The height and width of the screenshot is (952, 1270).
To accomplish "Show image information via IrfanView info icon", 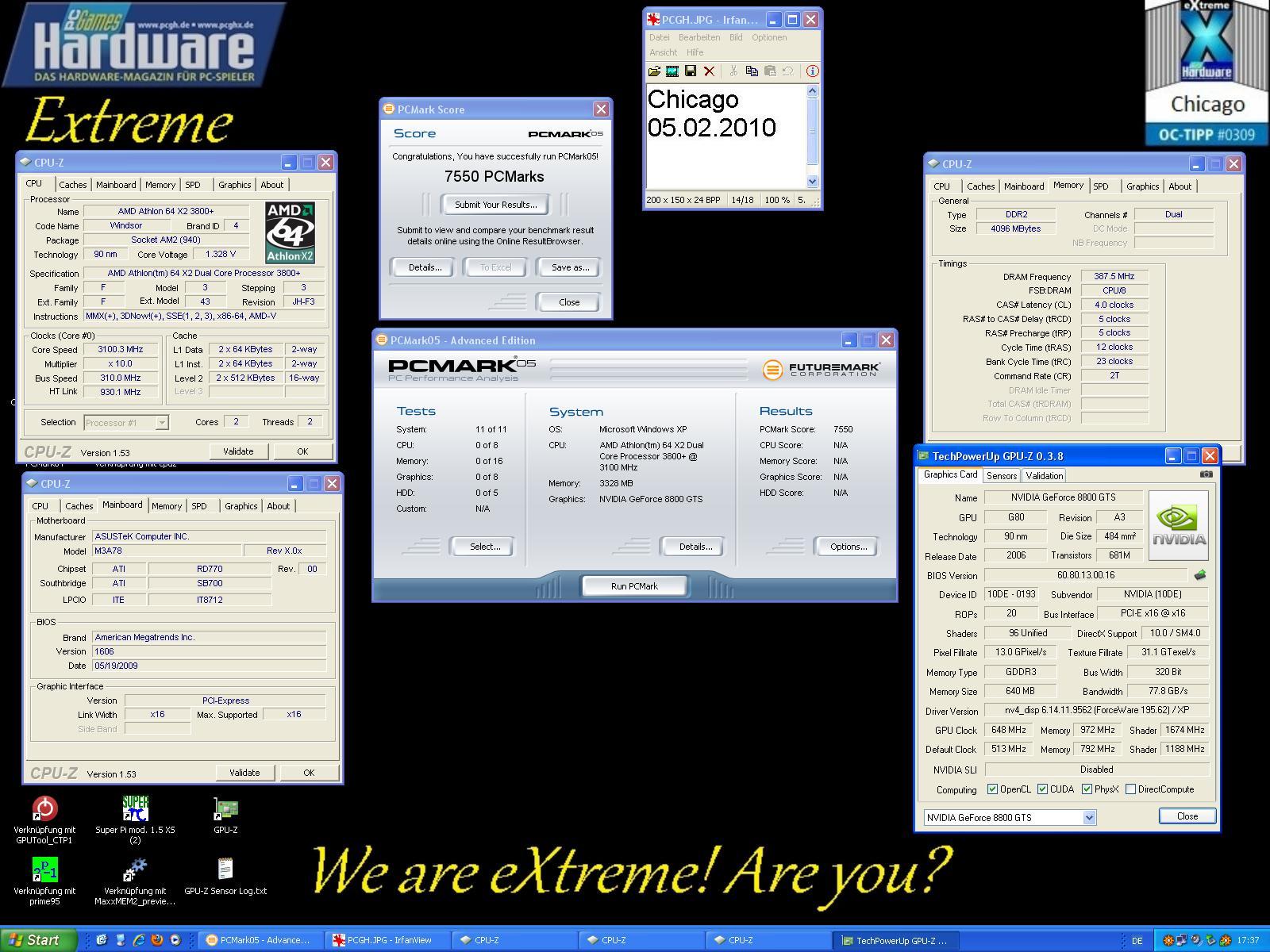I will [x=812, y=71].
